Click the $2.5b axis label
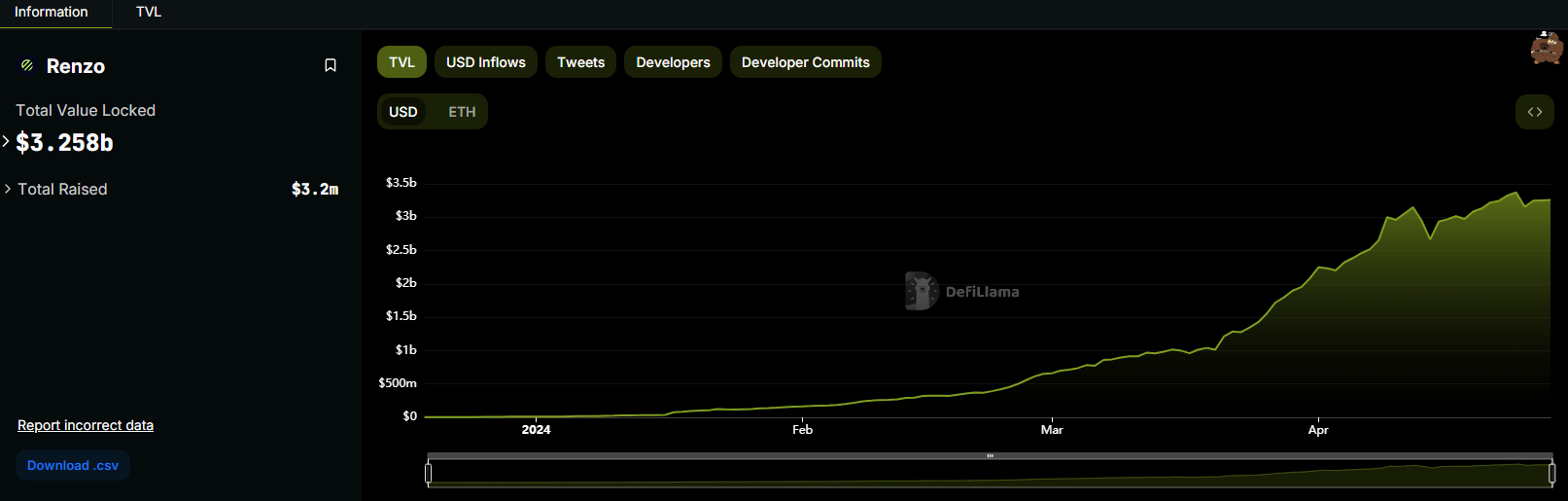Viewport: 1568px width, 501px height. click(x=401, y=250)
